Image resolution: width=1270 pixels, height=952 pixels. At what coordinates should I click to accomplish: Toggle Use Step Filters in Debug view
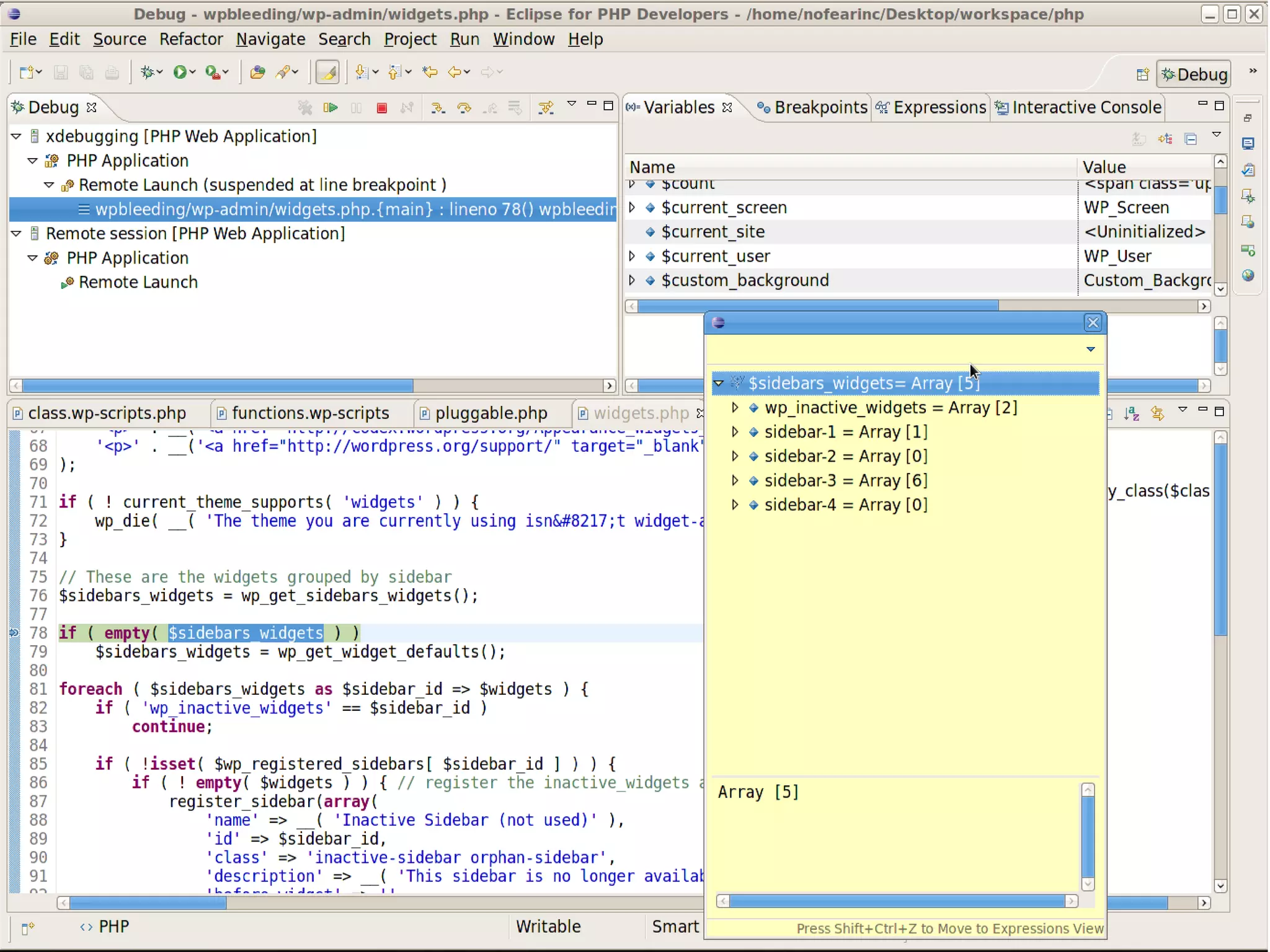[546, 108]
